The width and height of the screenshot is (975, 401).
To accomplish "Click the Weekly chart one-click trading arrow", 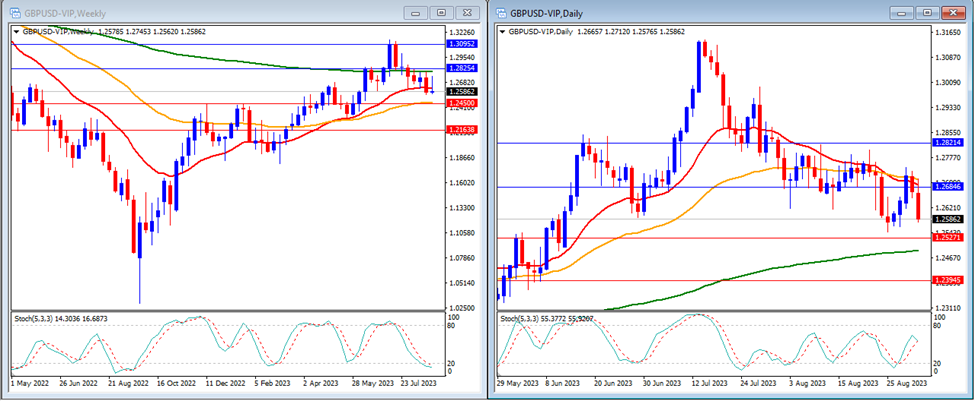I will click(16, 30).
